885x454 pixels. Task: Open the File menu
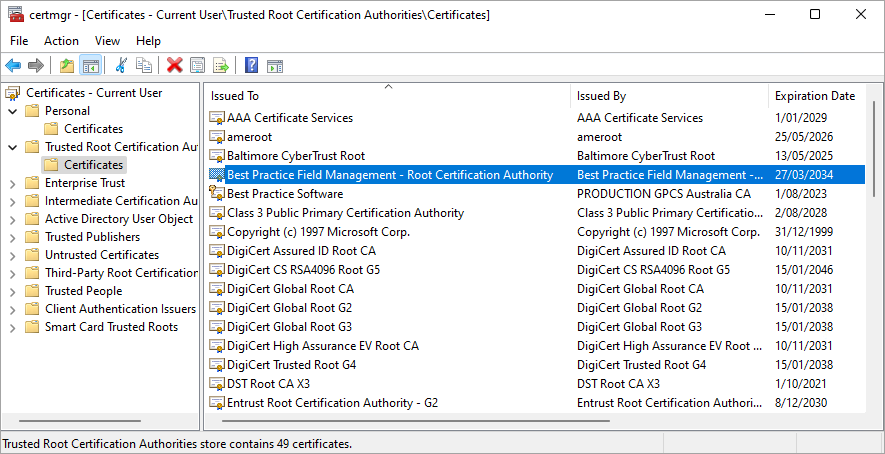pyautogui.click(x=19, y=41)
